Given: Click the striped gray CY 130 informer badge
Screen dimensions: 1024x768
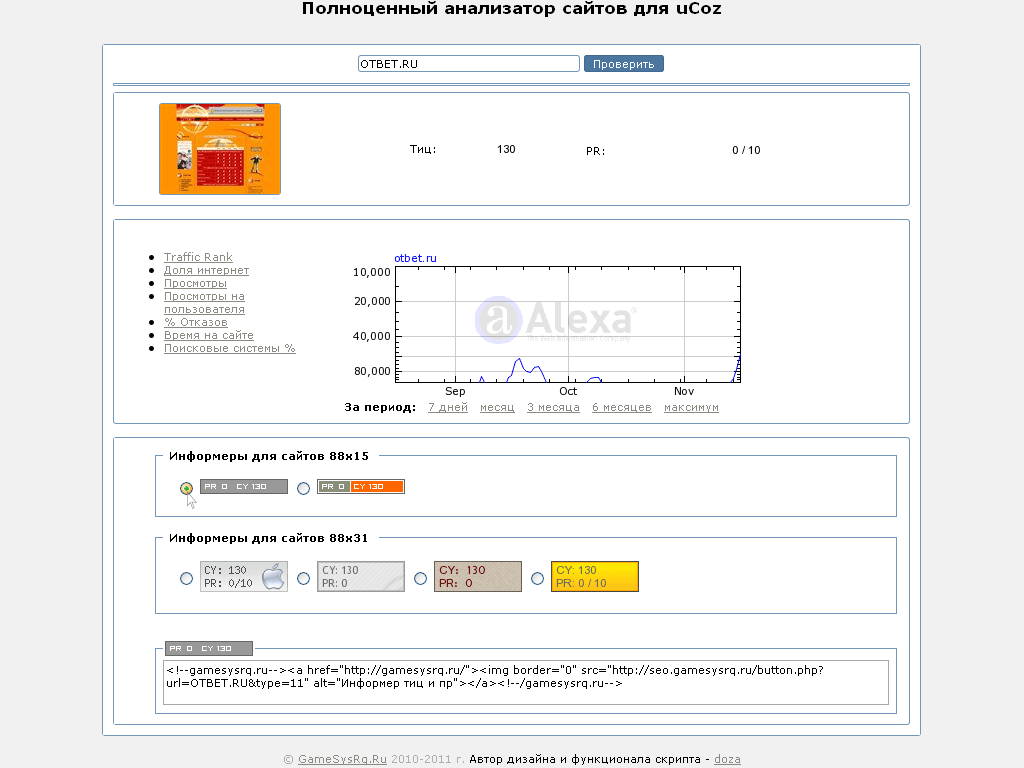Looking at the screenshot, I should tap(360, 577).
